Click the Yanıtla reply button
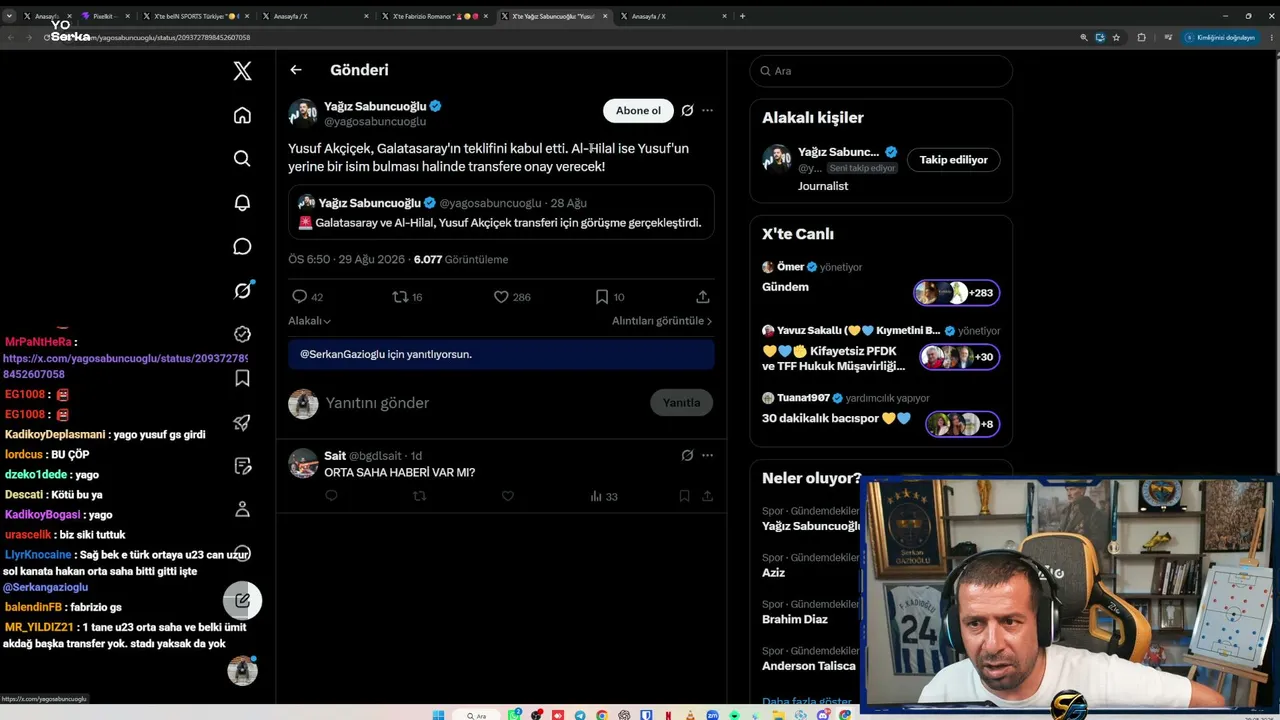Image resolution: width=1280 pixels, height=720 pixels. pos(682,403)
